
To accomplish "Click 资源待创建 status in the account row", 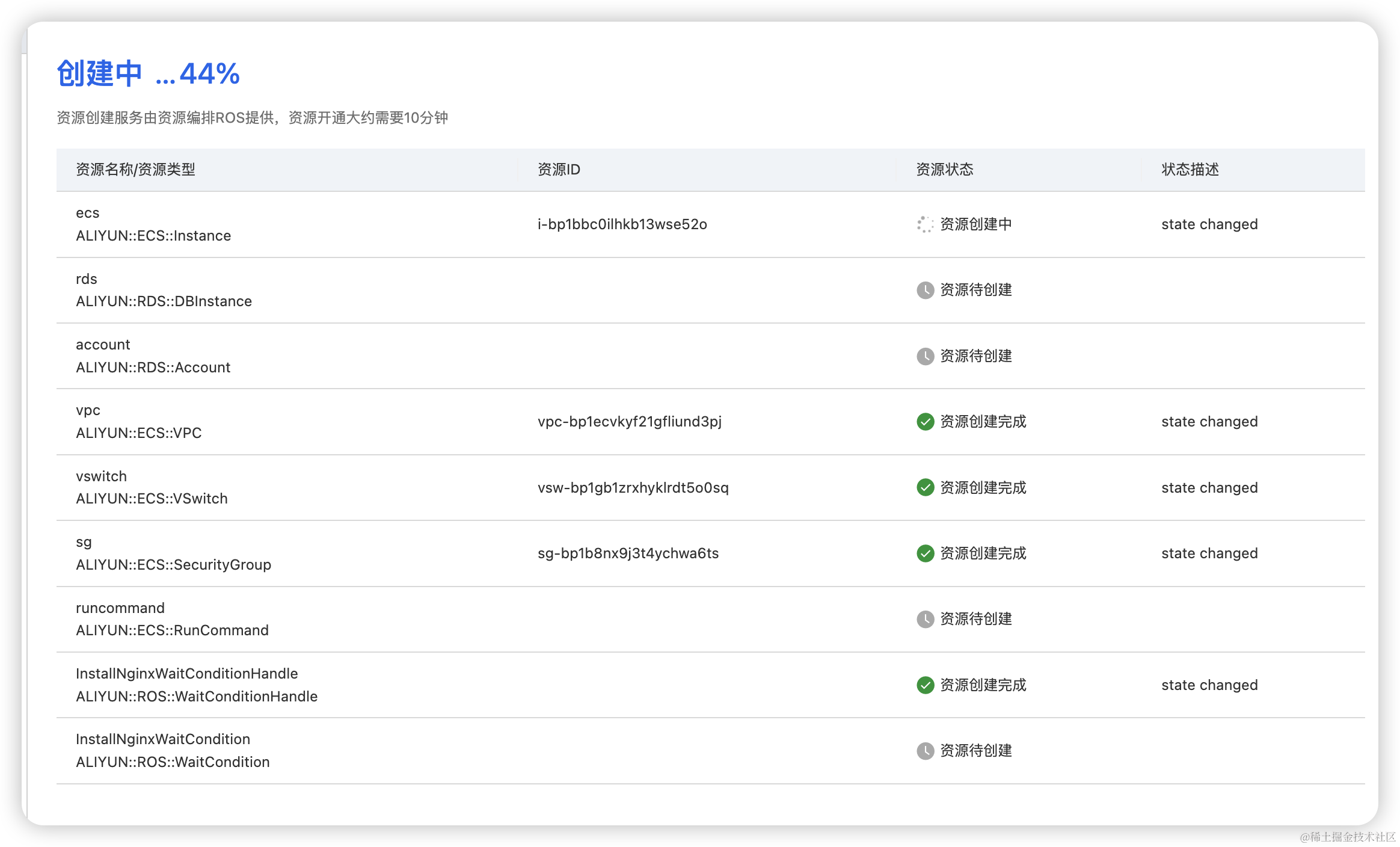I will (x=976, y=356).
